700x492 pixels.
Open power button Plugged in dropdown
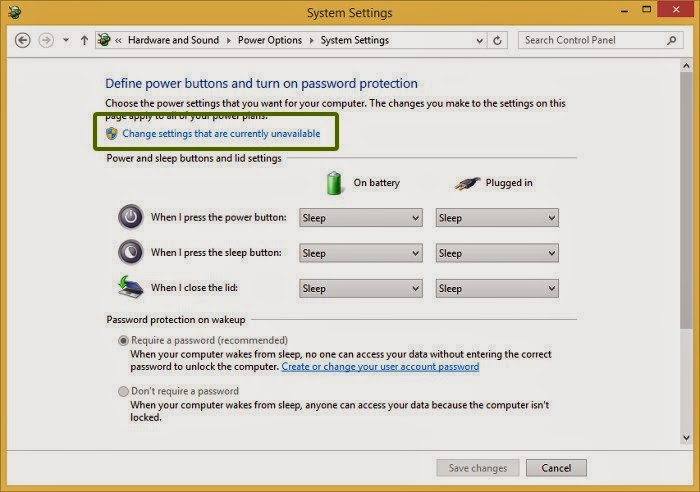[x=497, y=218]
